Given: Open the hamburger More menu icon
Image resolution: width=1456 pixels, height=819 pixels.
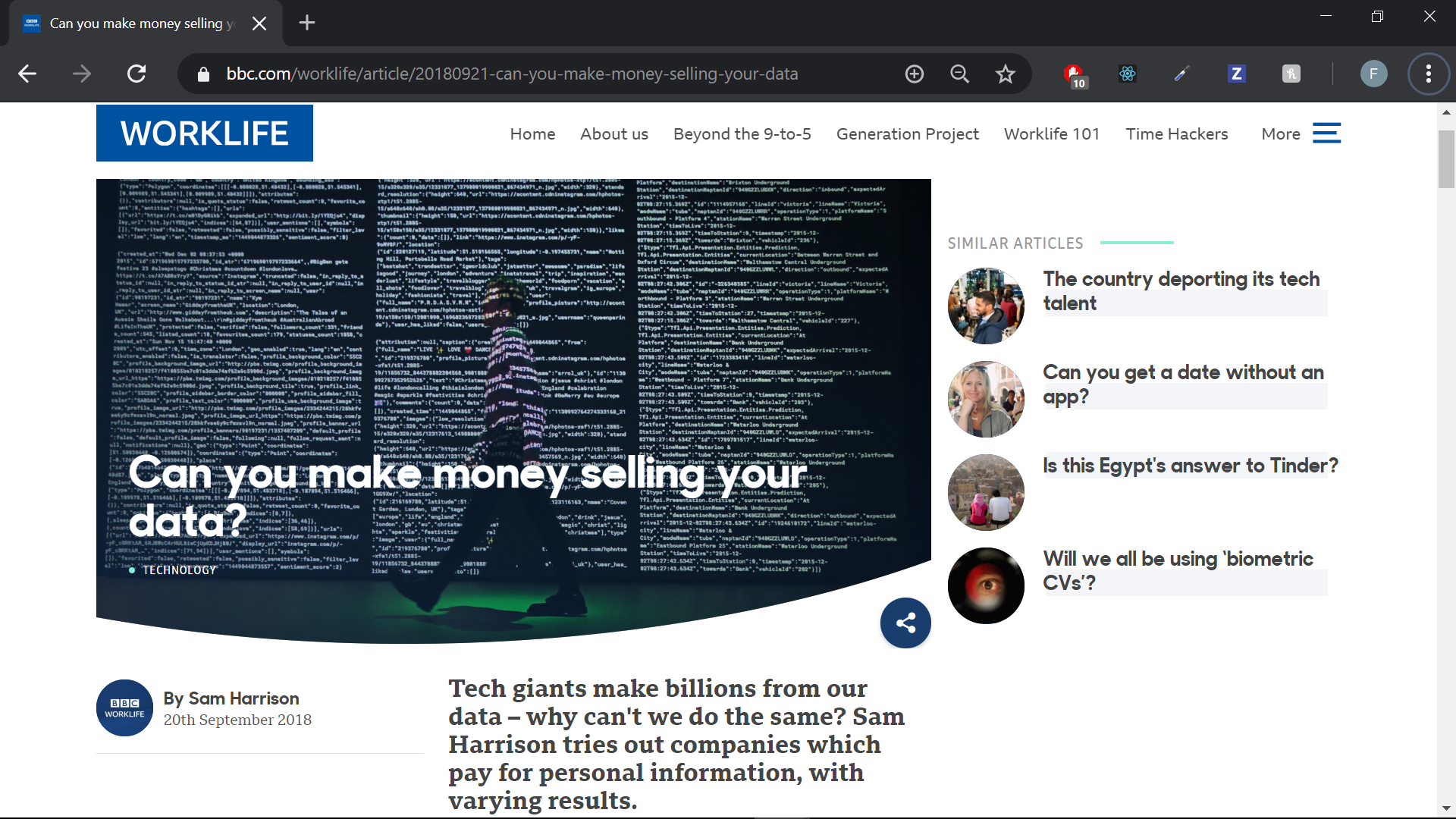Looking at the screenshot, I should pos(1326,133).
